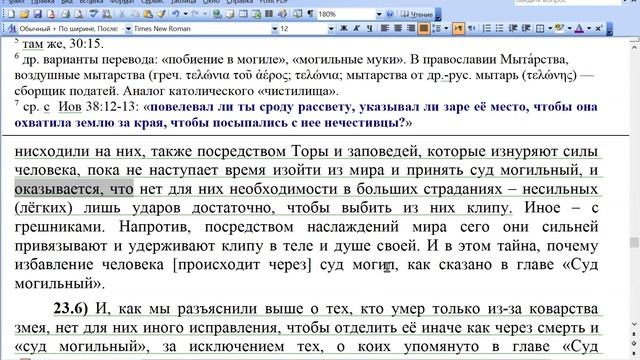640x360 pixels.
Task: Open the Tables and Borders toolbar icon
Action: [x=230, y=14]
